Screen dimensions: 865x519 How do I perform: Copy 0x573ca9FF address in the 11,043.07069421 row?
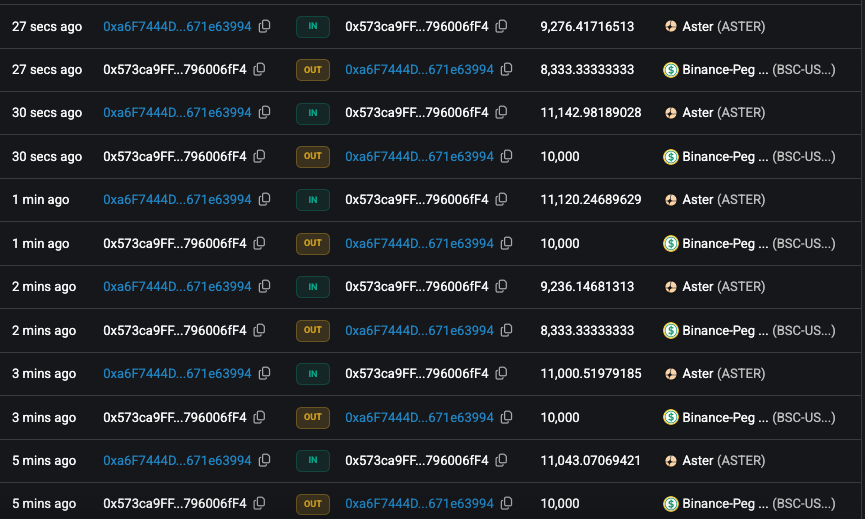tap(501, 460)
